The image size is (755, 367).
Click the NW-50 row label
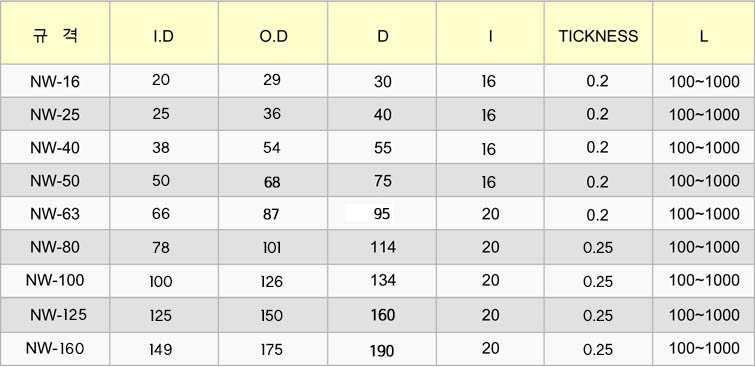tap(55, 181)
